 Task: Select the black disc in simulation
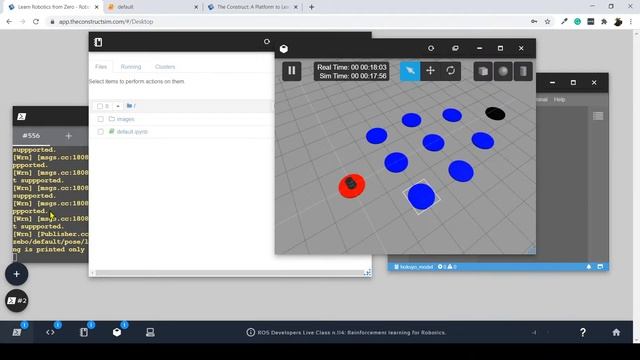[x=495, y=113]
